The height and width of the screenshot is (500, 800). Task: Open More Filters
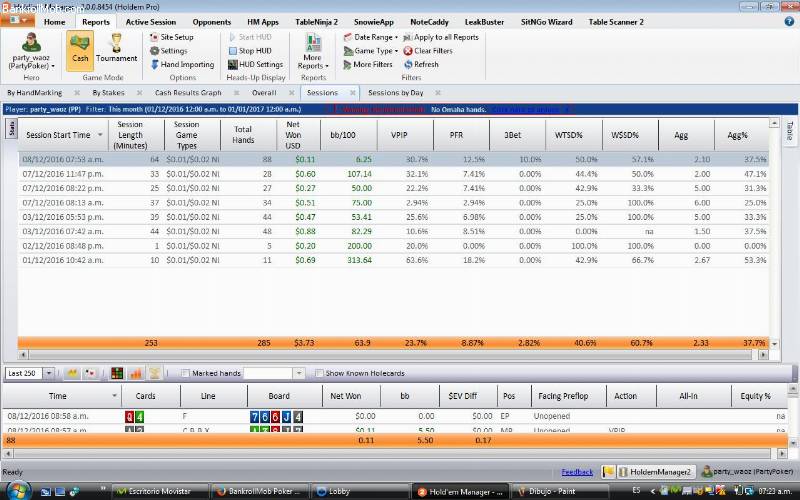pyautogui.click(x=368, y=64)
